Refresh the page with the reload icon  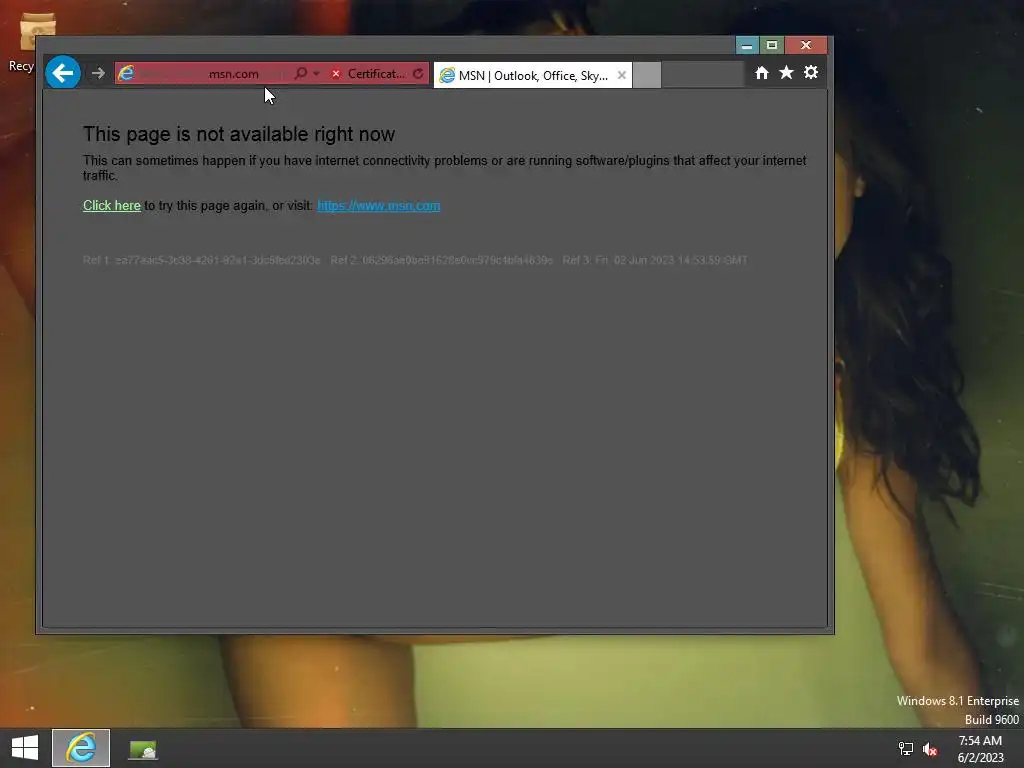pos(418,73)
